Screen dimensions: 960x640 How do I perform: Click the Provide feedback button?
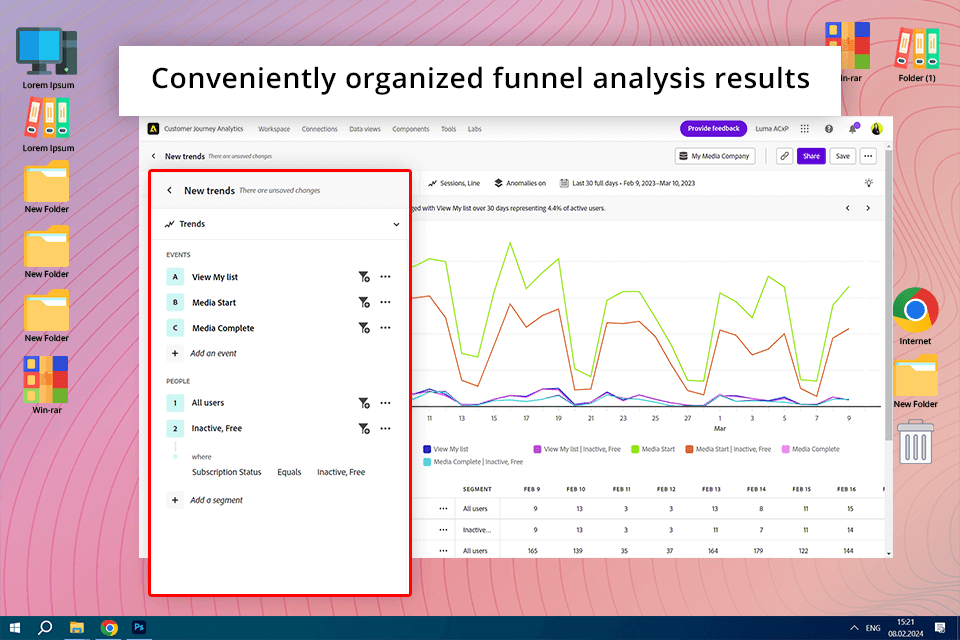(x=713, y=129)
